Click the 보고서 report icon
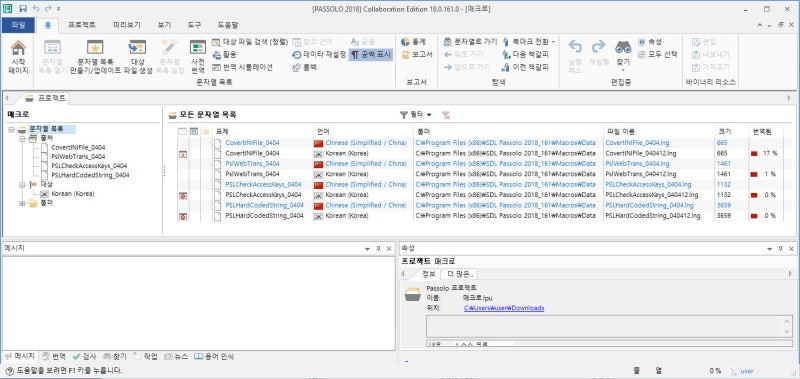This screenshot has height=379, width=800. [x=416, y=55]
